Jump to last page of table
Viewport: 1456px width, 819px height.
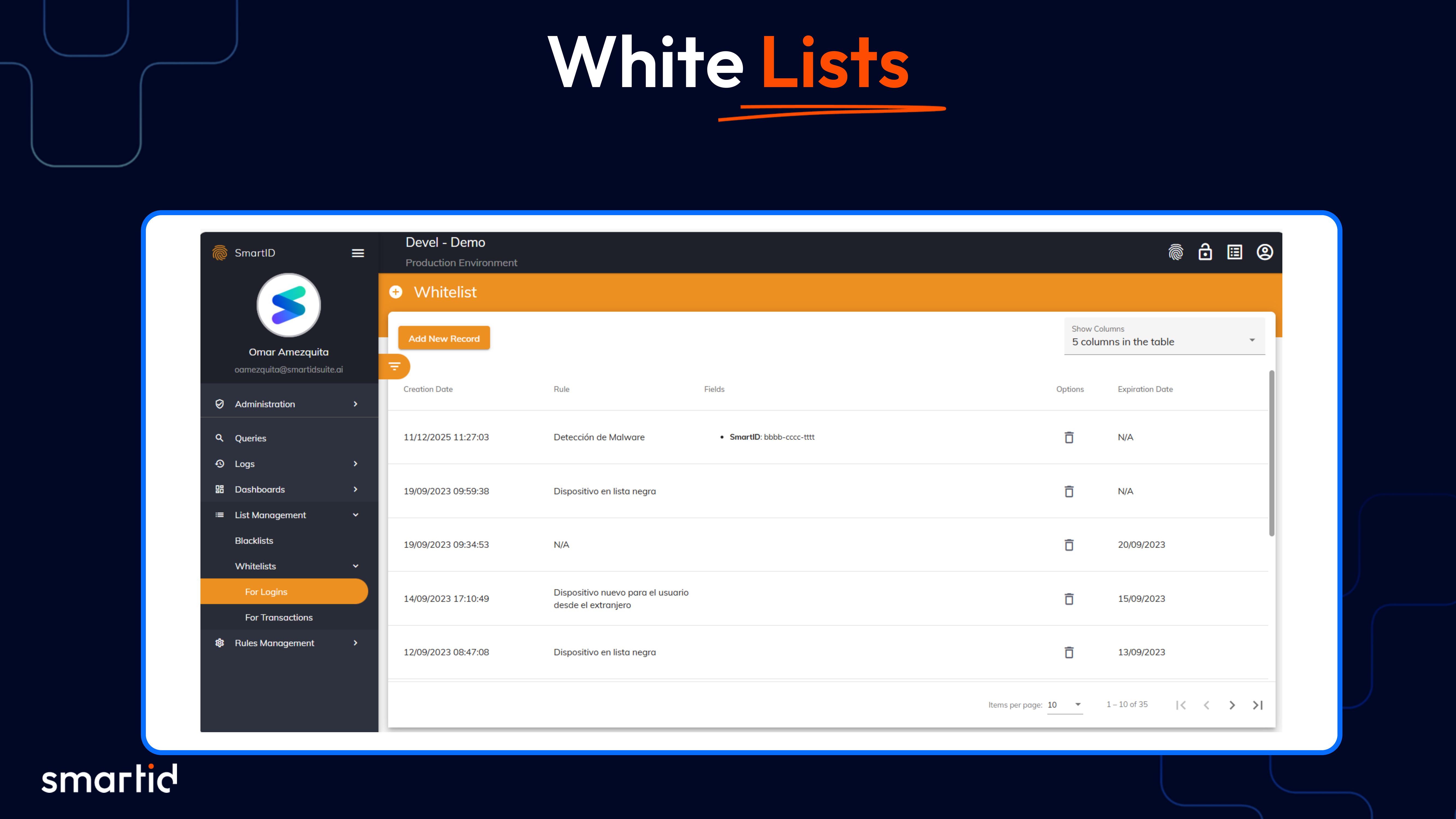click(1257, 705)
